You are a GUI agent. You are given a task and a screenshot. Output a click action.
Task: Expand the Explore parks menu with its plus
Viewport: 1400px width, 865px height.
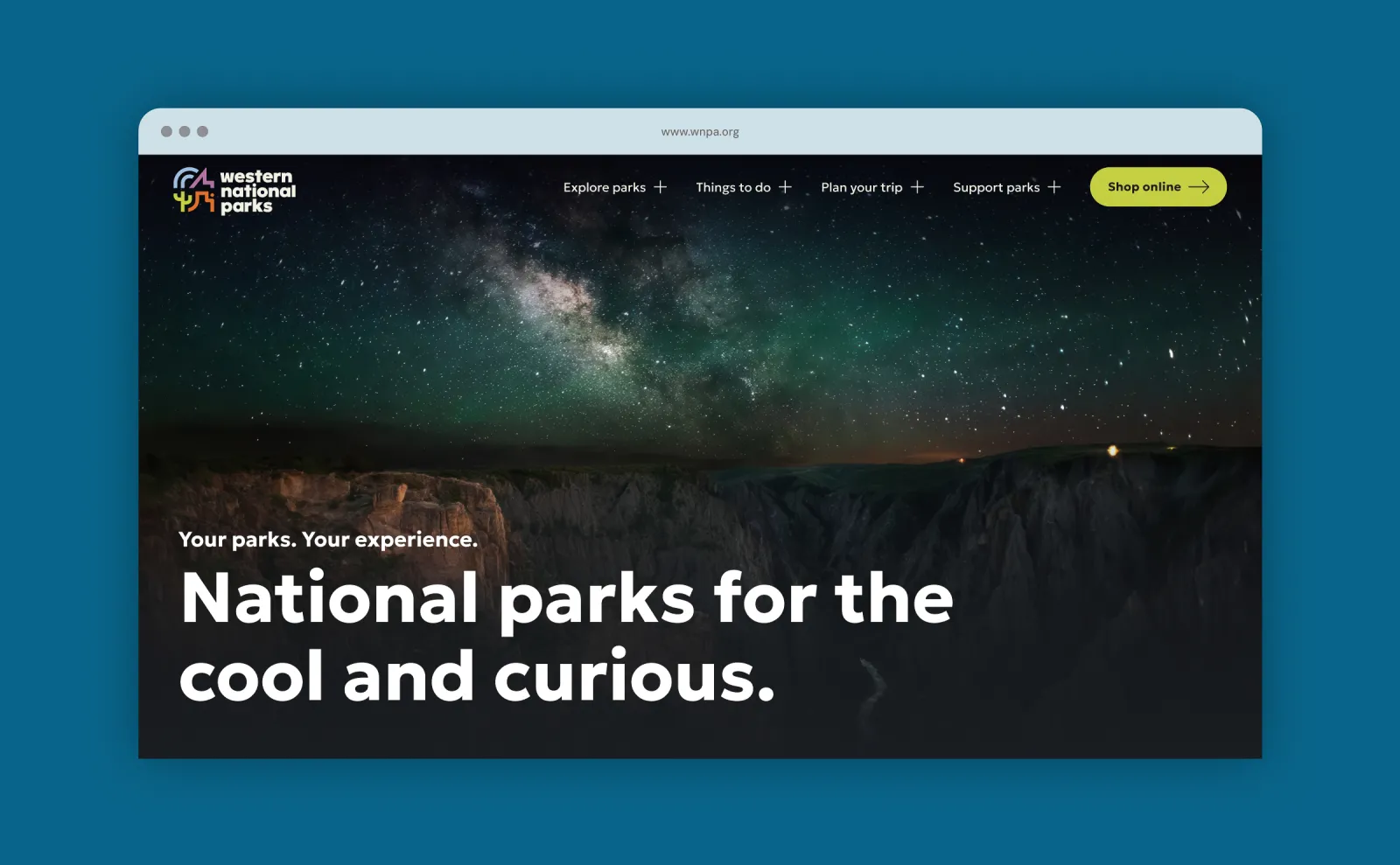point(661,186)
